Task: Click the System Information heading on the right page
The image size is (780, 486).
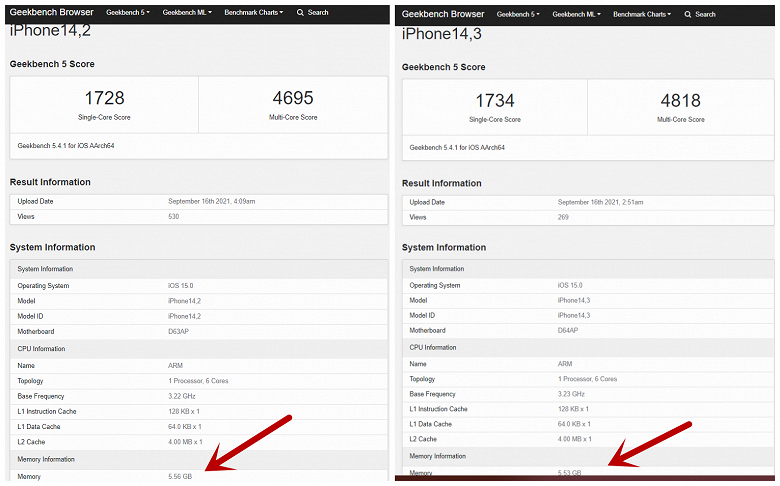Action: coord(444,247)
